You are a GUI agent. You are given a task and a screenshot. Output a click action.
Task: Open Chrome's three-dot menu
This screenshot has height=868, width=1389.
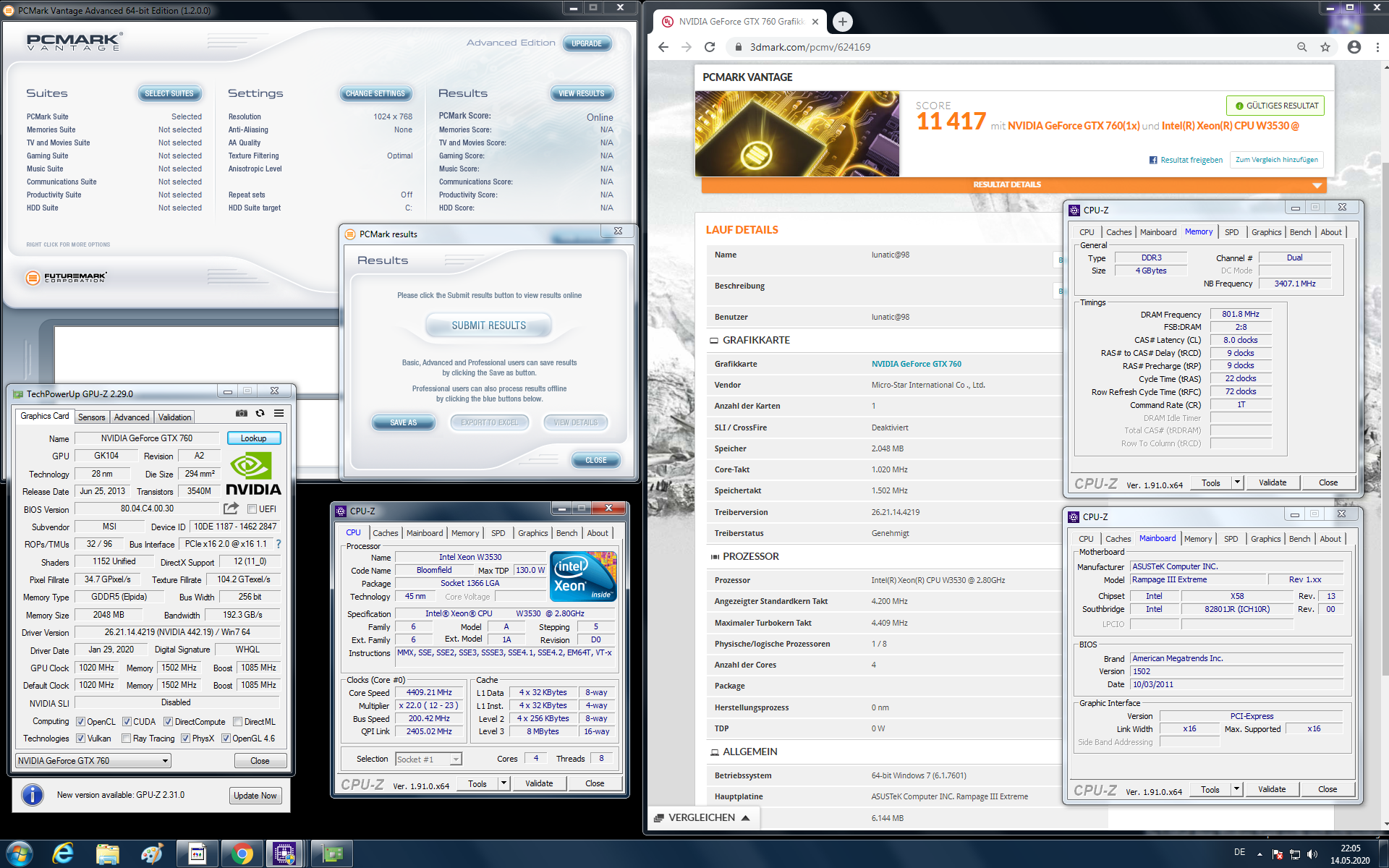click(x=1377, y=47)
